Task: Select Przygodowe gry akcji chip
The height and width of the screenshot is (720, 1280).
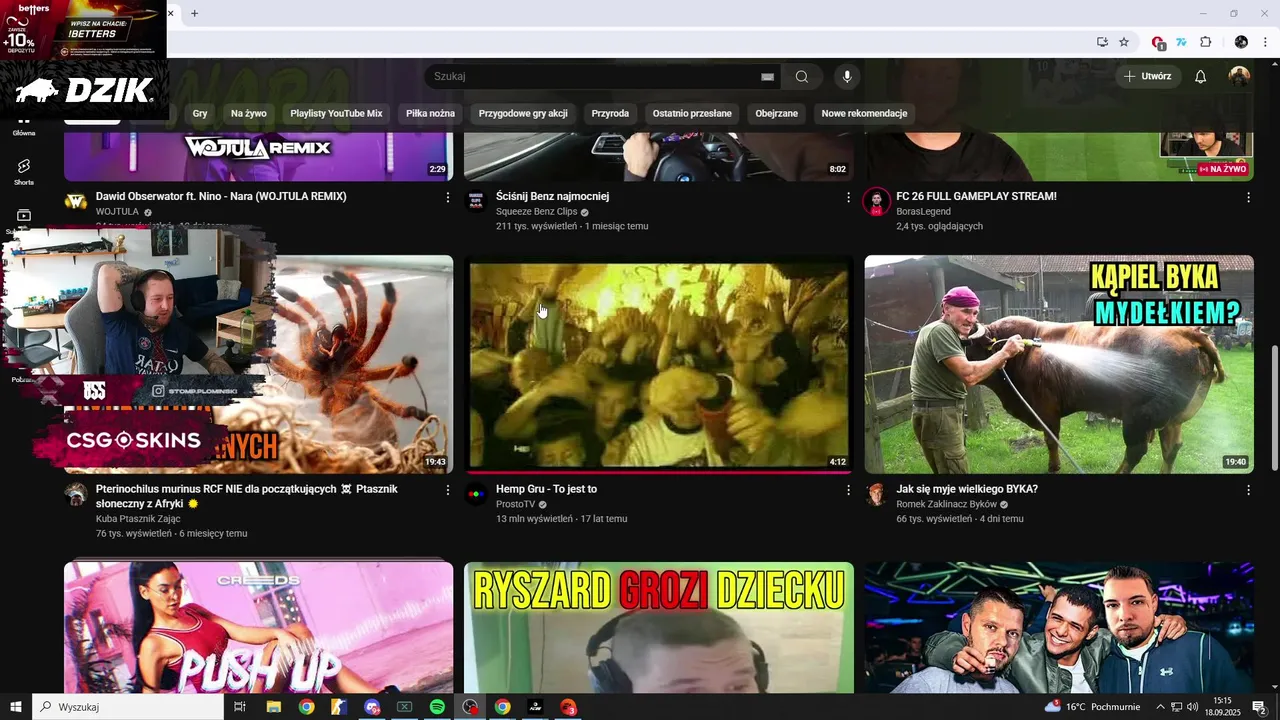Action: pyautogui.click(x=523, y=114)
